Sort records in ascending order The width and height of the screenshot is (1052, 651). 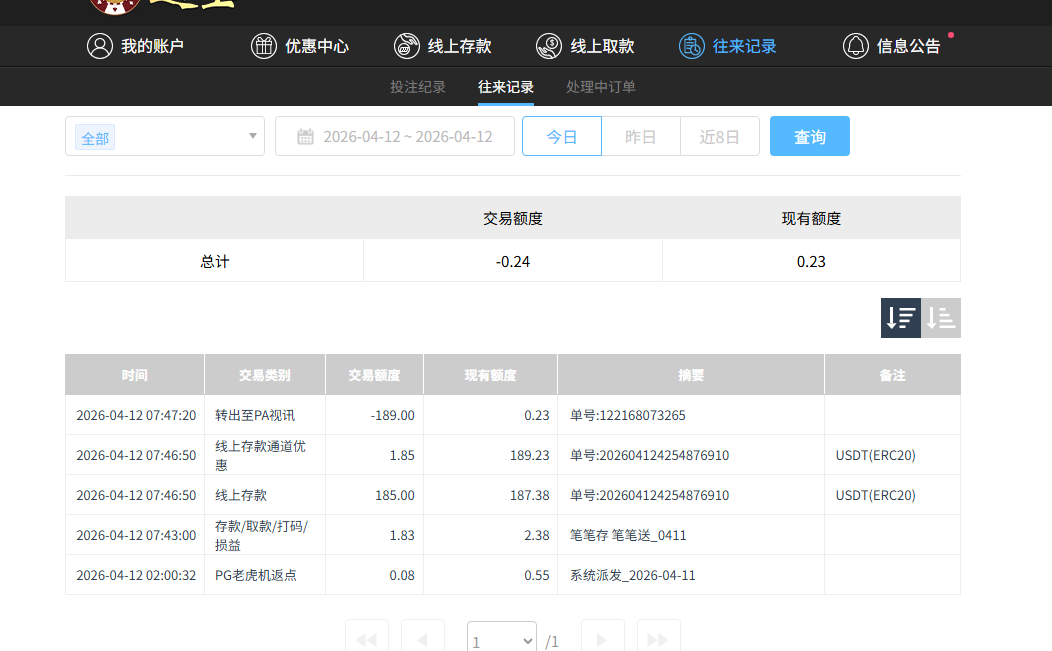point(941,318)
